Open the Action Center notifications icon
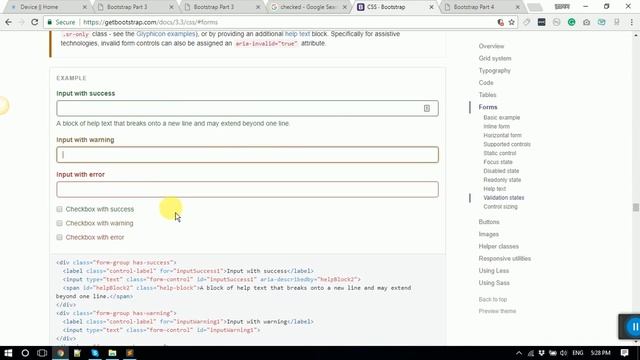 pyautogui.click(x=624, y=353)
